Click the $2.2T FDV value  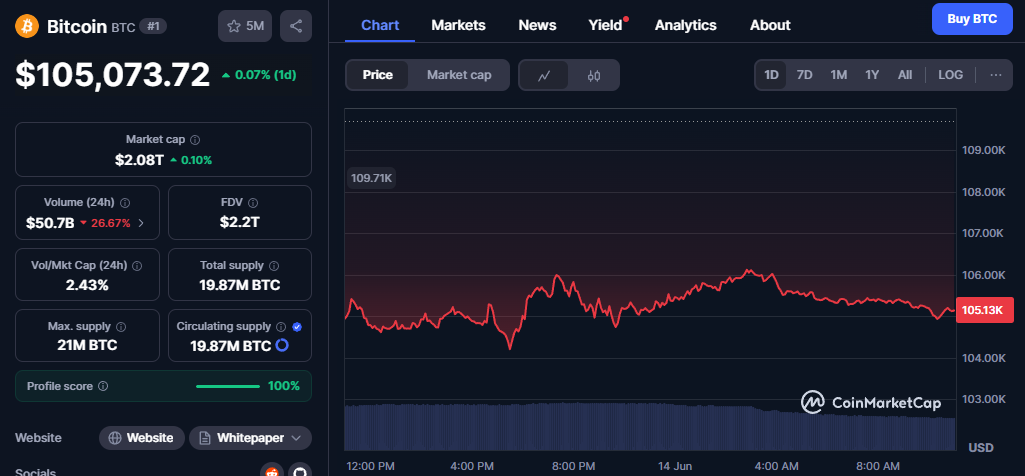[240, 223]
